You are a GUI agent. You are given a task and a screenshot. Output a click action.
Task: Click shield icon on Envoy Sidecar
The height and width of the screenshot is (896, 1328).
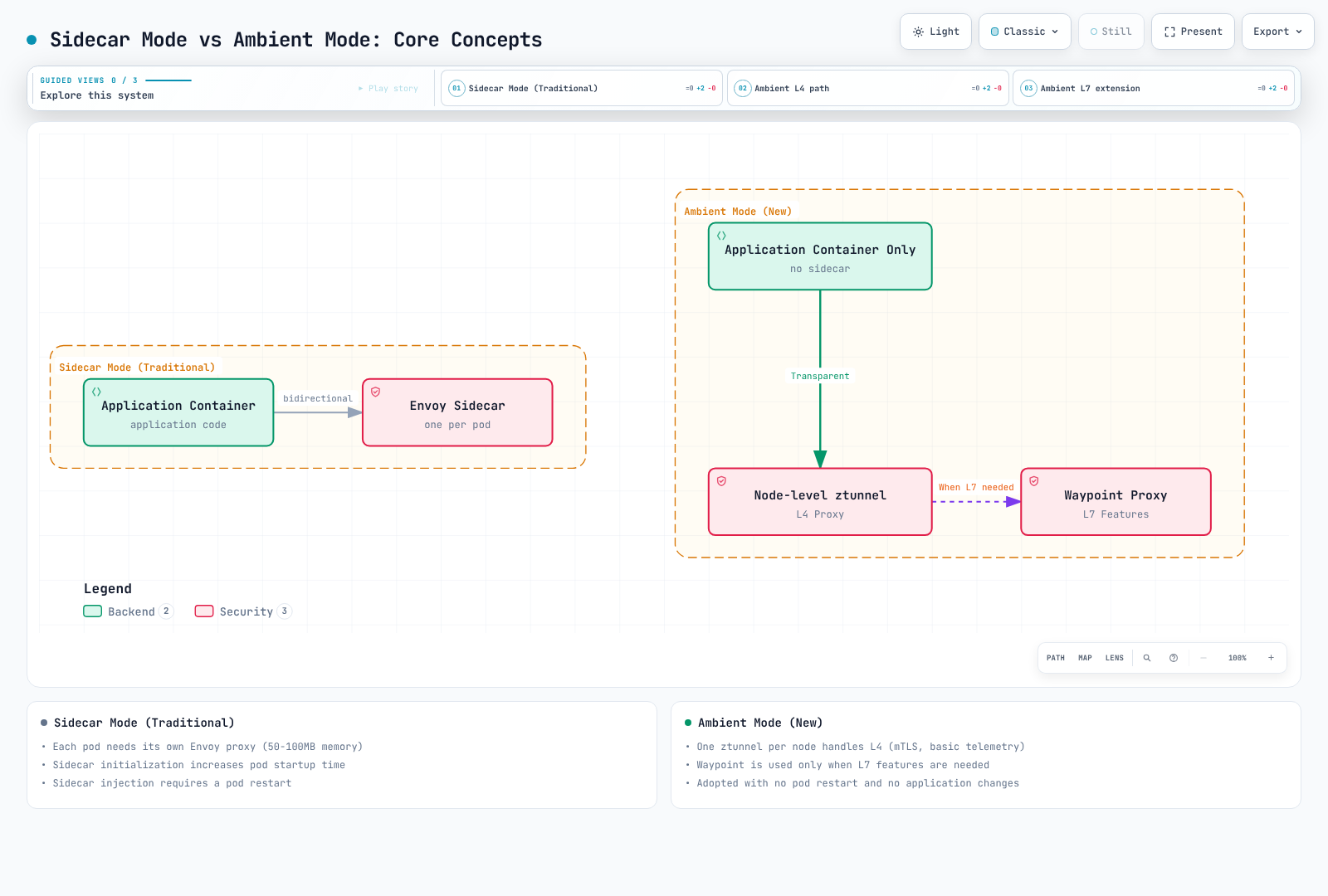375,392
